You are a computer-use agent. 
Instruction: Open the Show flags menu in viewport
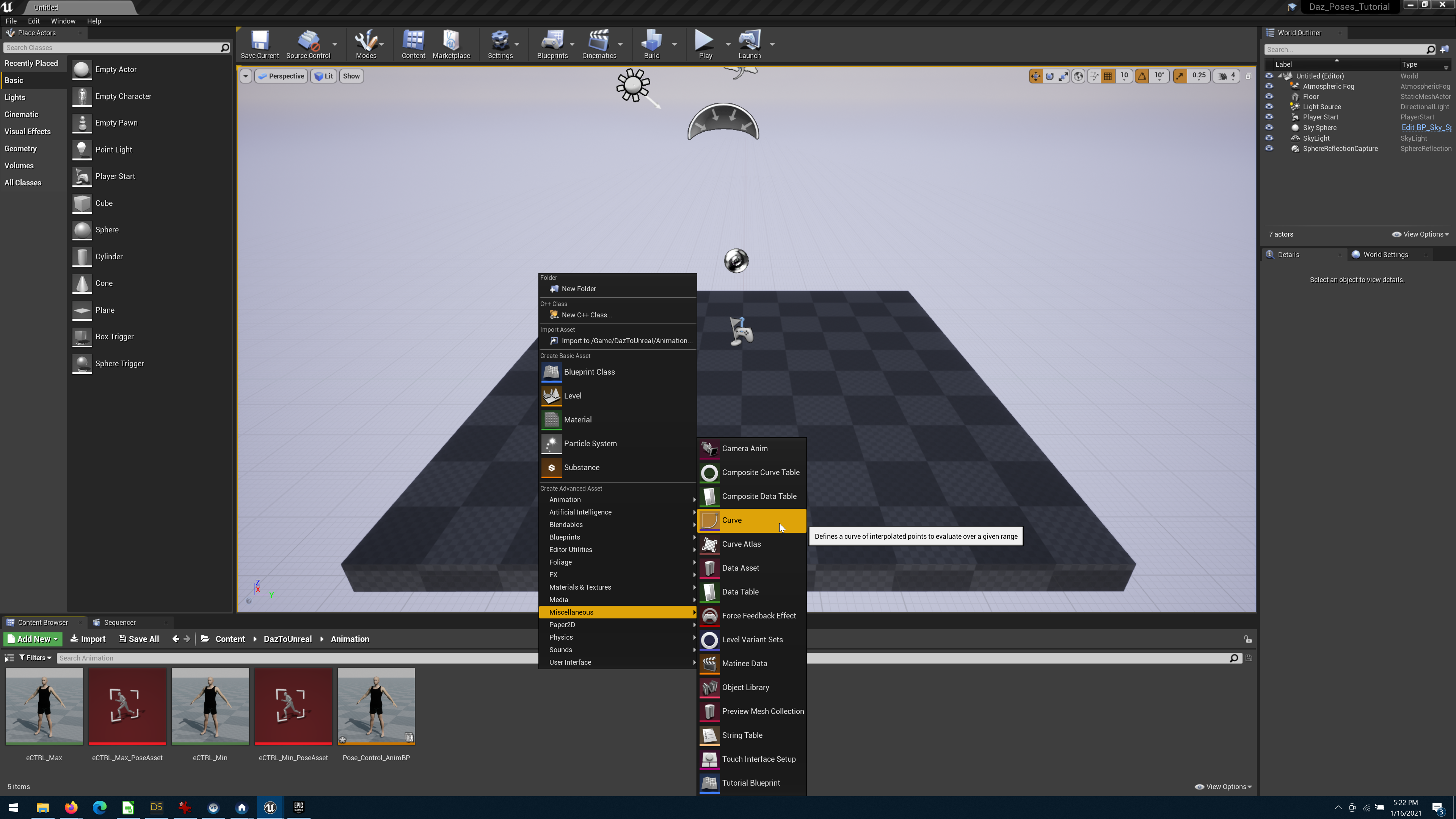tap(351, 76)
